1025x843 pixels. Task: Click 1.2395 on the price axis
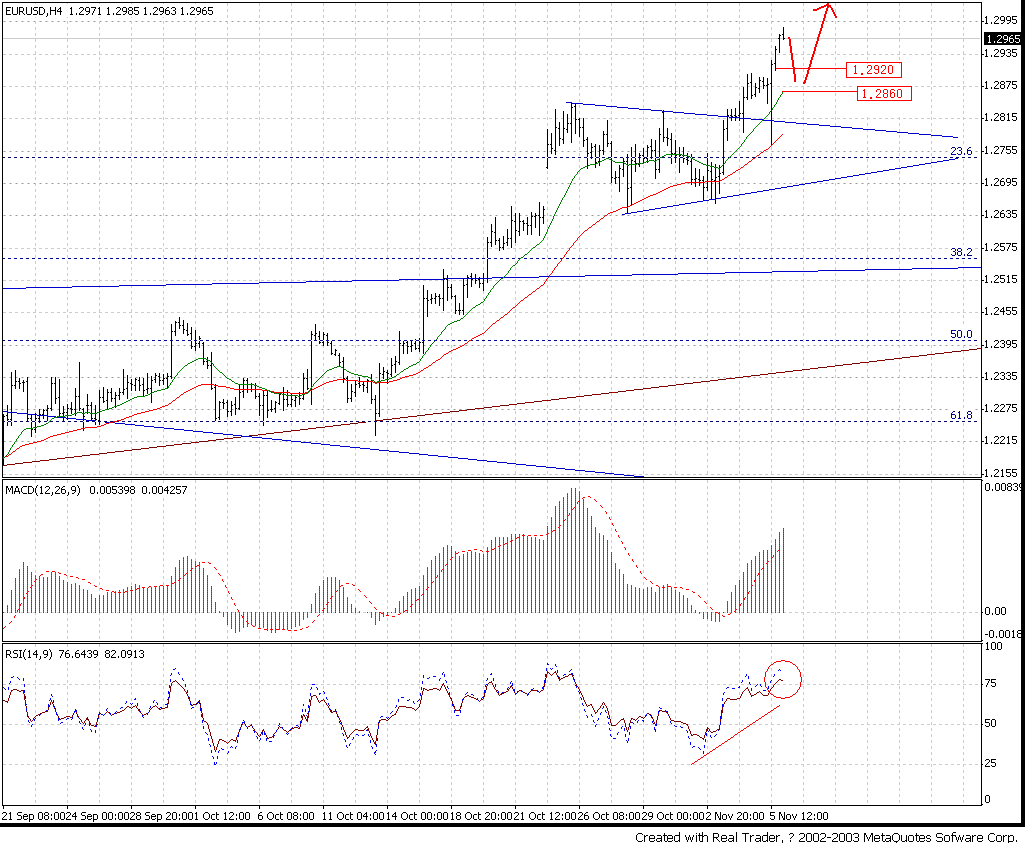point(1003,344)
